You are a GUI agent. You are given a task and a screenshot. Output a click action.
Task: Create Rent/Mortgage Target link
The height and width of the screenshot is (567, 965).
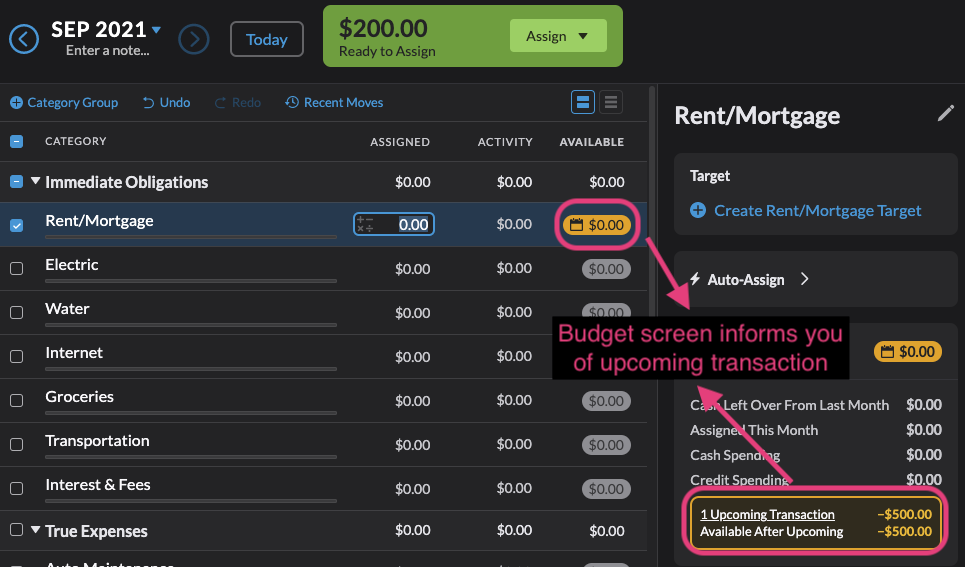pos(817,211)
